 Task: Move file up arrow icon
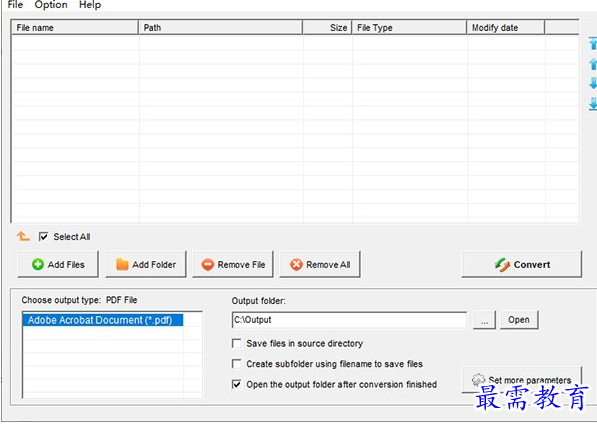point(593,64)
